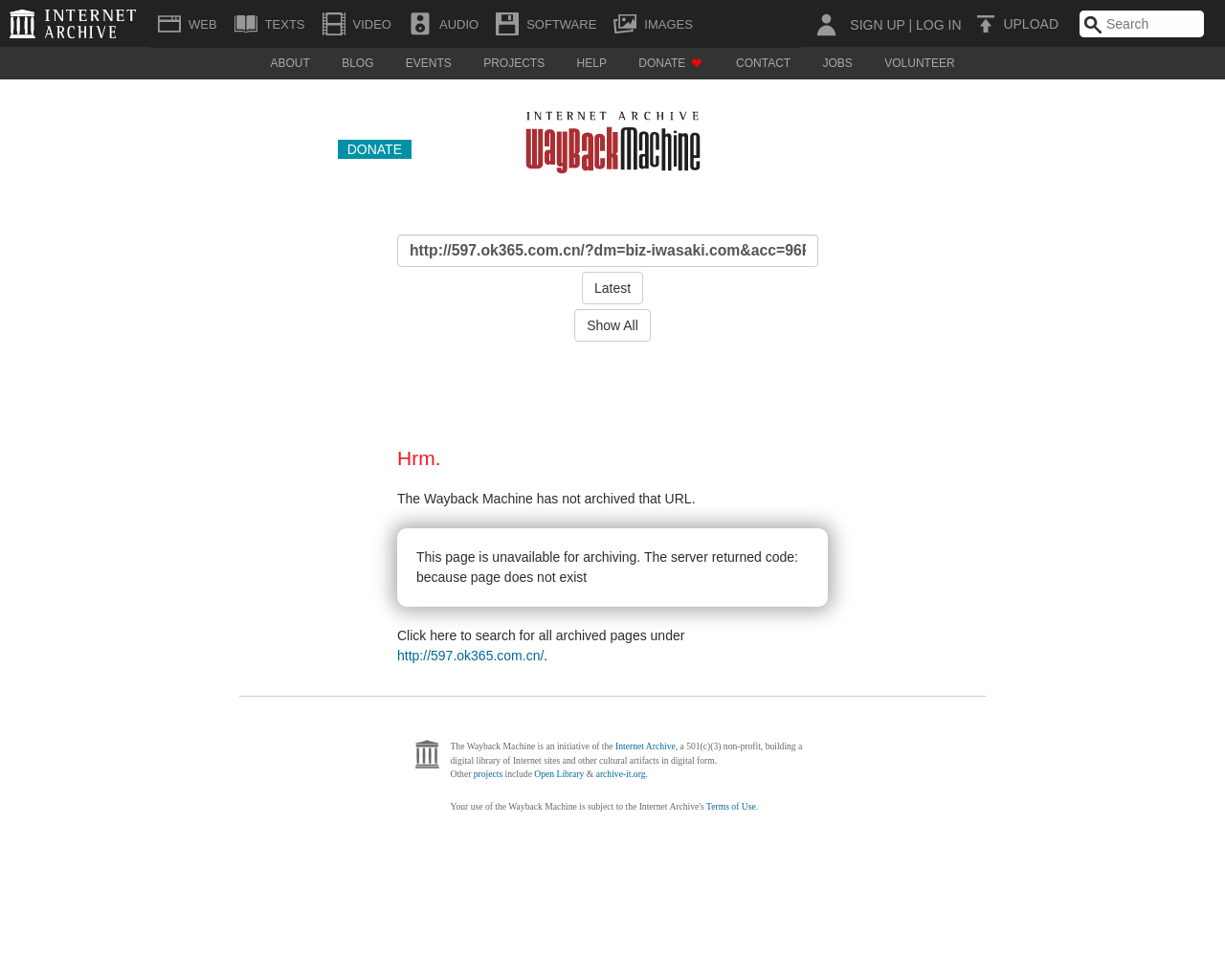Image resolution: width=1225 pixels, height=980 pixels.
Task: Click the Internet Archive logo icon
Action: (22, 24)
